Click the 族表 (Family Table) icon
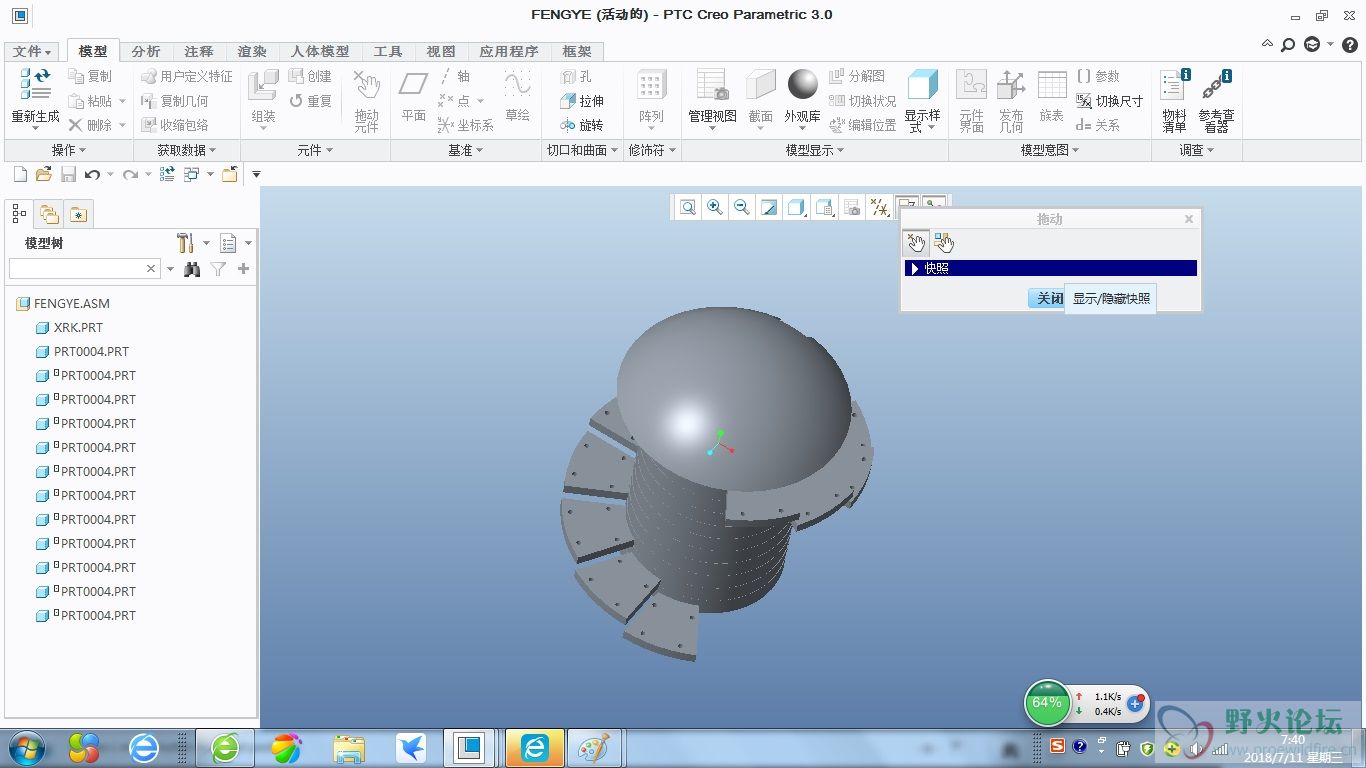The image size is (1366, 768). (x=1052, y=86)
